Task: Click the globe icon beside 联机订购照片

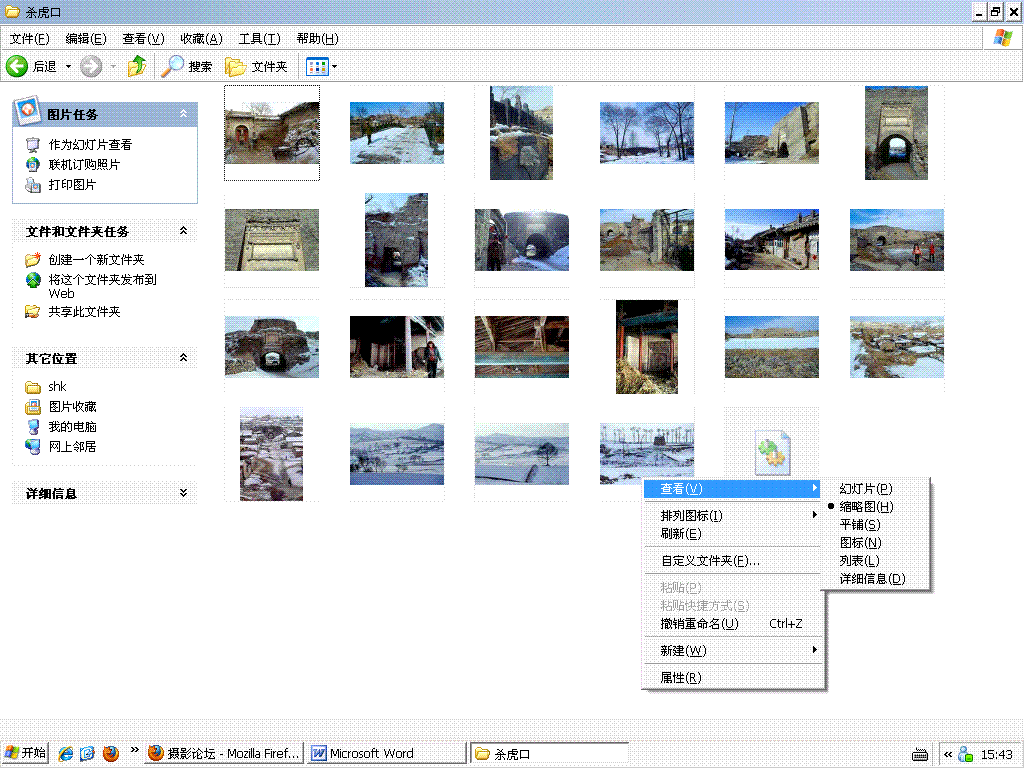Action: tap(33, 165)
